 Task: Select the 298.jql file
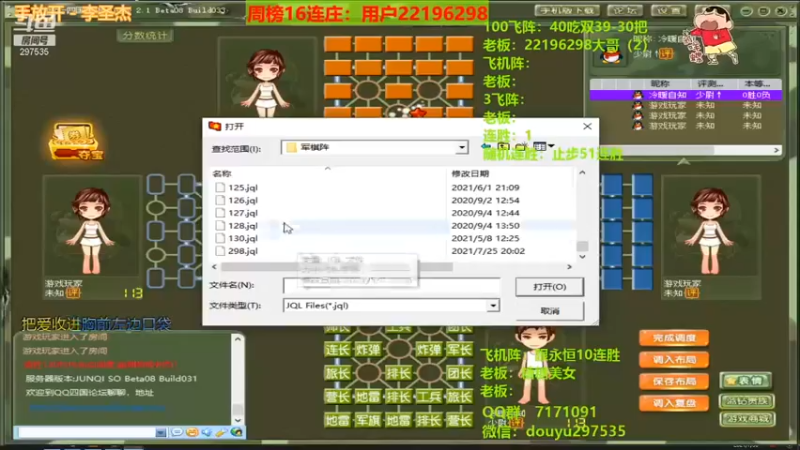[x=243, y=251]
